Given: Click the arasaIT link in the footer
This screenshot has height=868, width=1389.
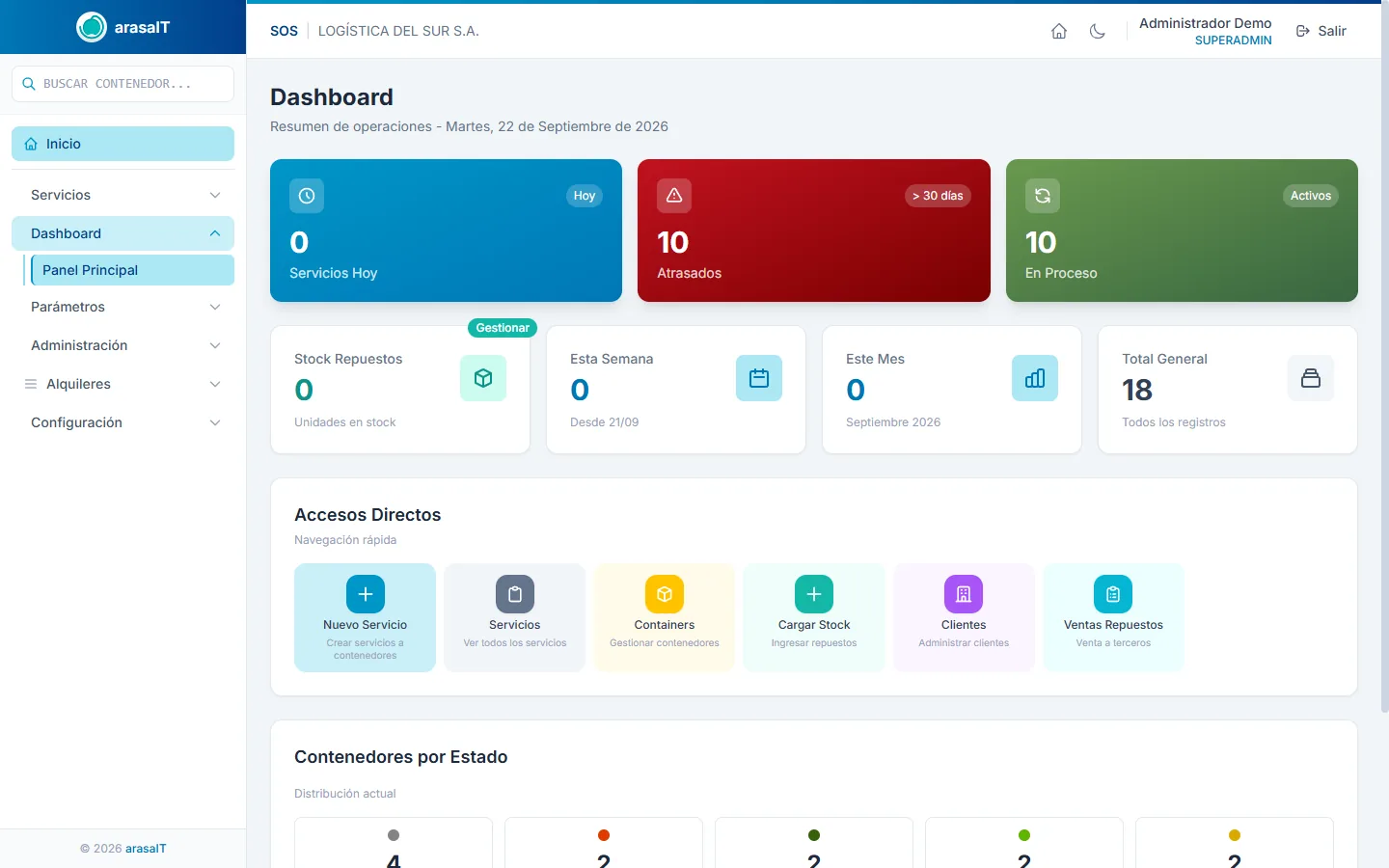Looking at the screenshot, I should click(146, 849).
